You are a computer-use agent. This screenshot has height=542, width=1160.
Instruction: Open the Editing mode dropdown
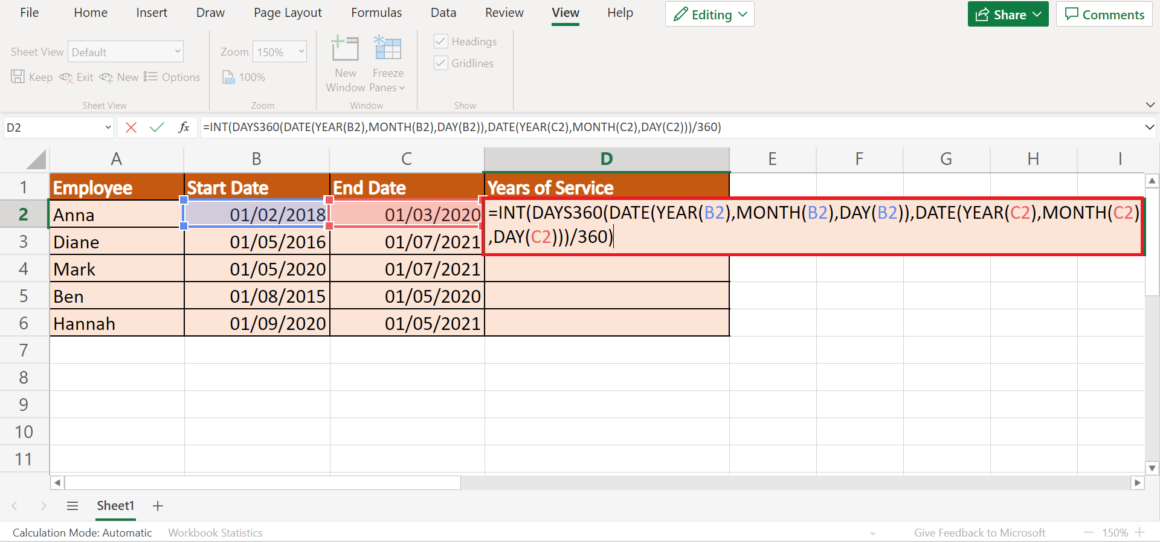(710, 15)
